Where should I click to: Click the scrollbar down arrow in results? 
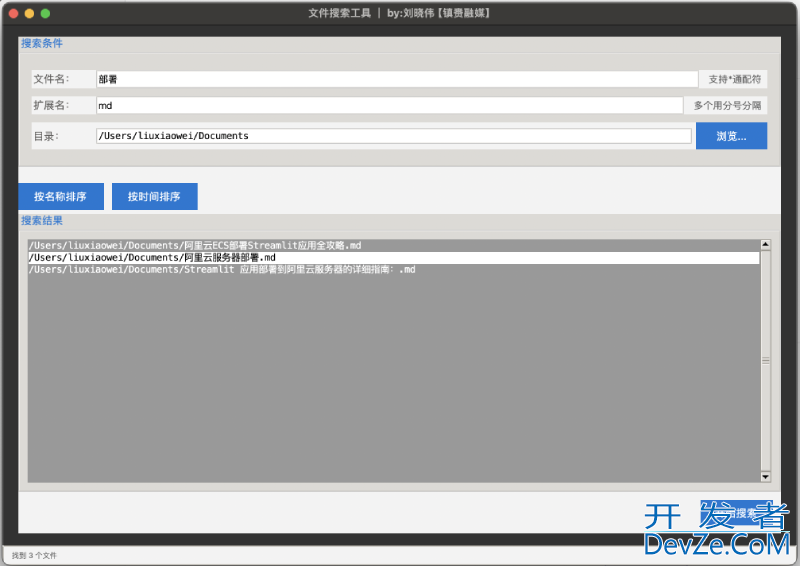766,477
